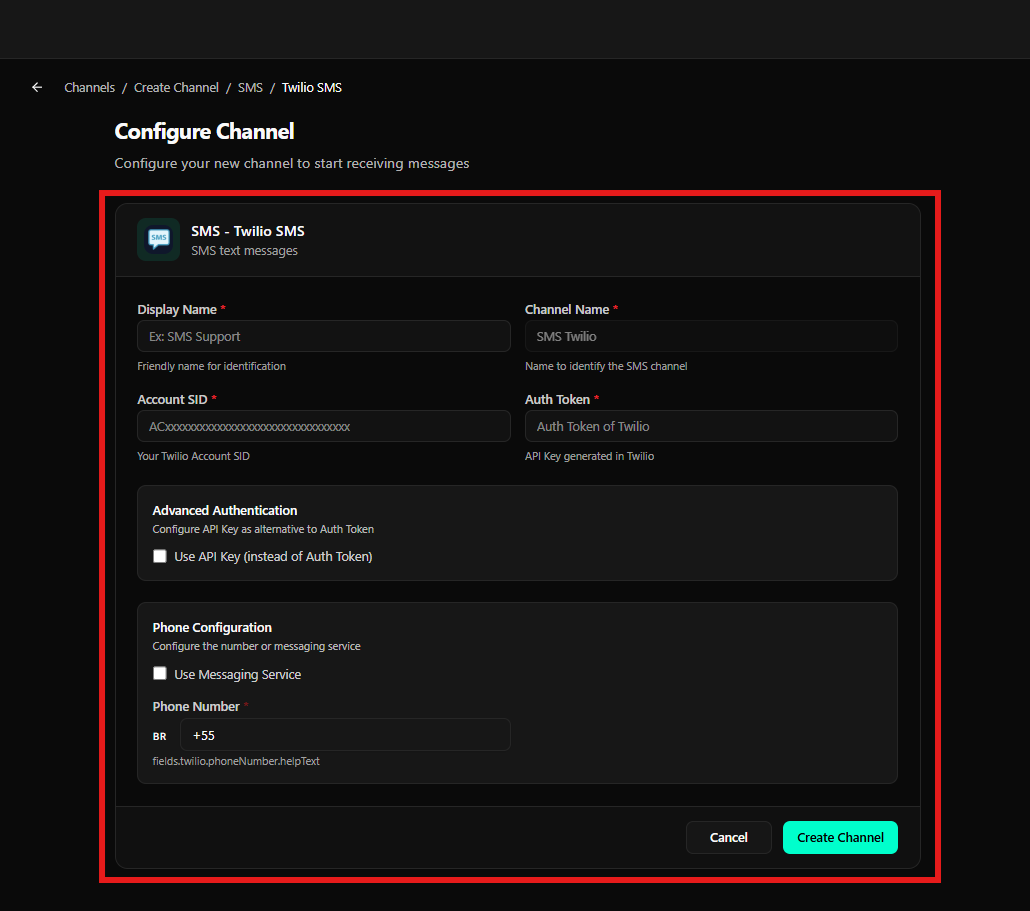Open the Channels breadcrumb link
Image resolution: width=1030 pixels, height=911 pixels.
[89, 87]
